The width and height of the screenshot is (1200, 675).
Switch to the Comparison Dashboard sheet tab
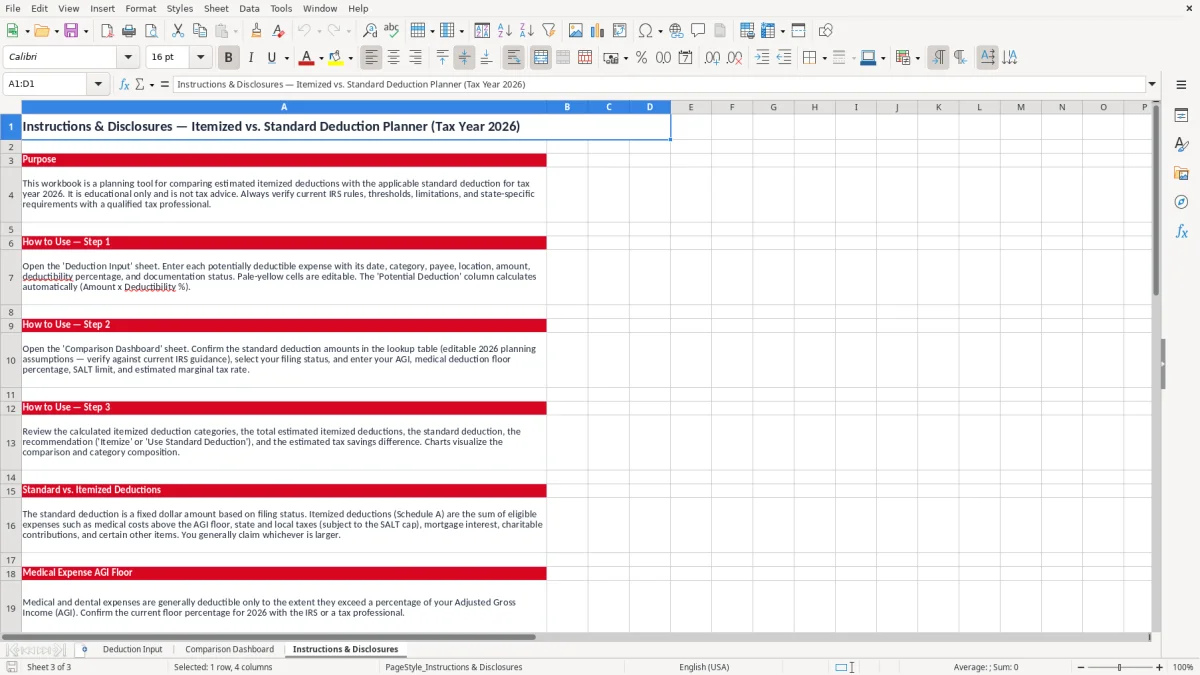coord(229,649)
